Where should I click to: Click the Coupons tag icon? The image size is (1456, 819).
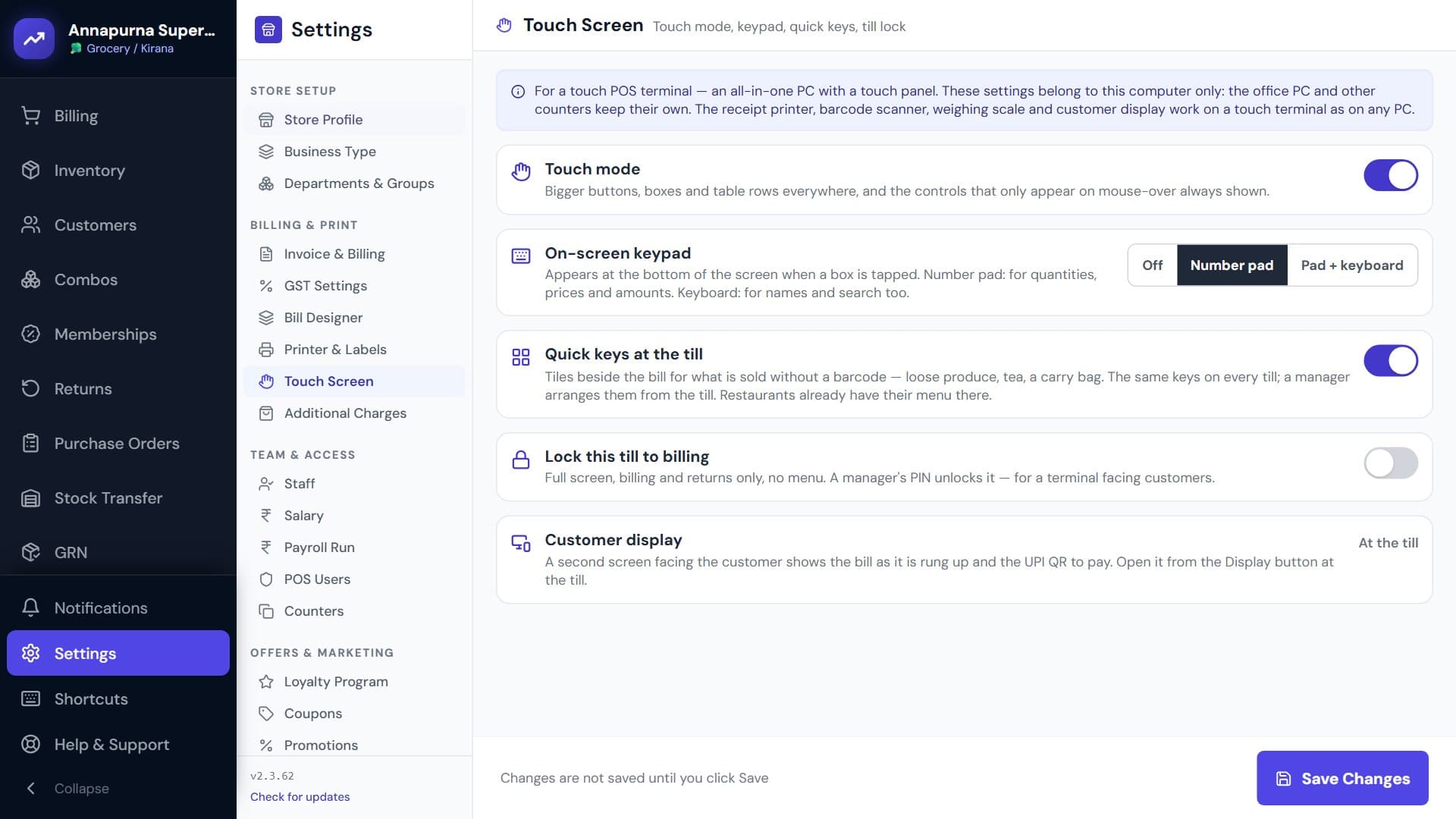coord(266,714)
